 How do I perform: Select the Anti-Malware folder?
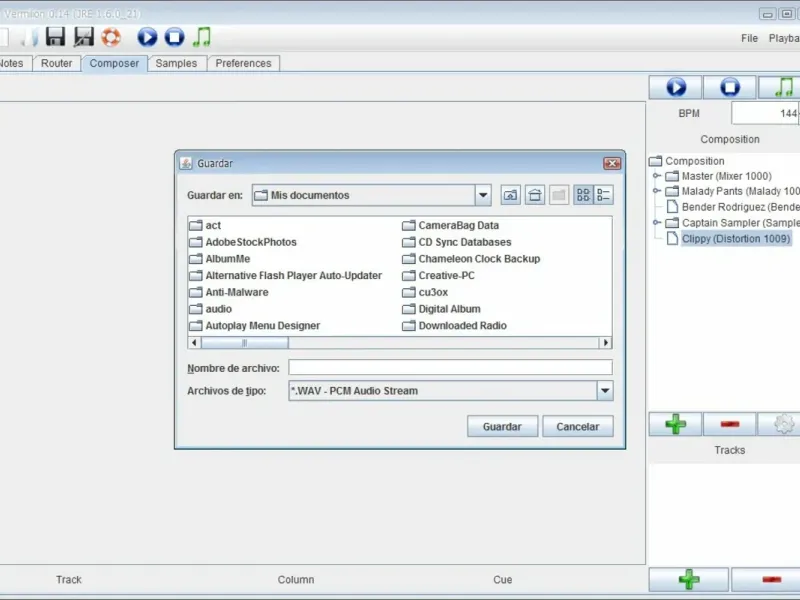[229, 292]
